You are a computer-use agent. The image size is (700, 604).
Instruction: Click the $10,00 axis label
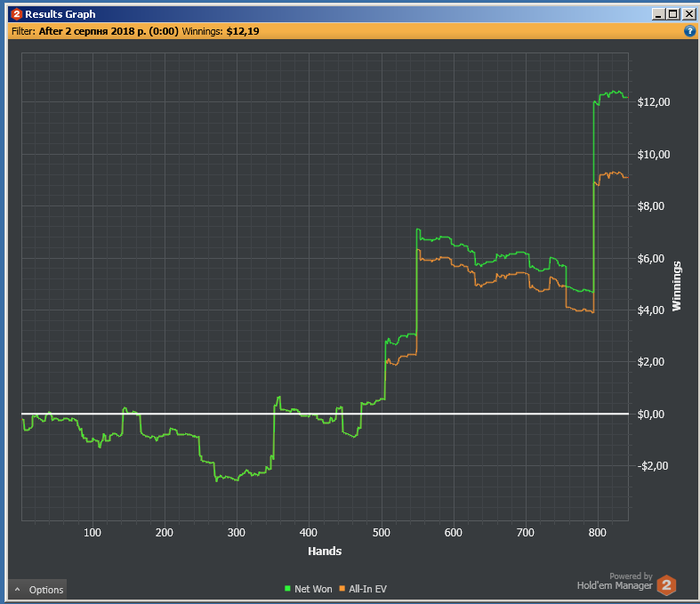pos(654,154)
